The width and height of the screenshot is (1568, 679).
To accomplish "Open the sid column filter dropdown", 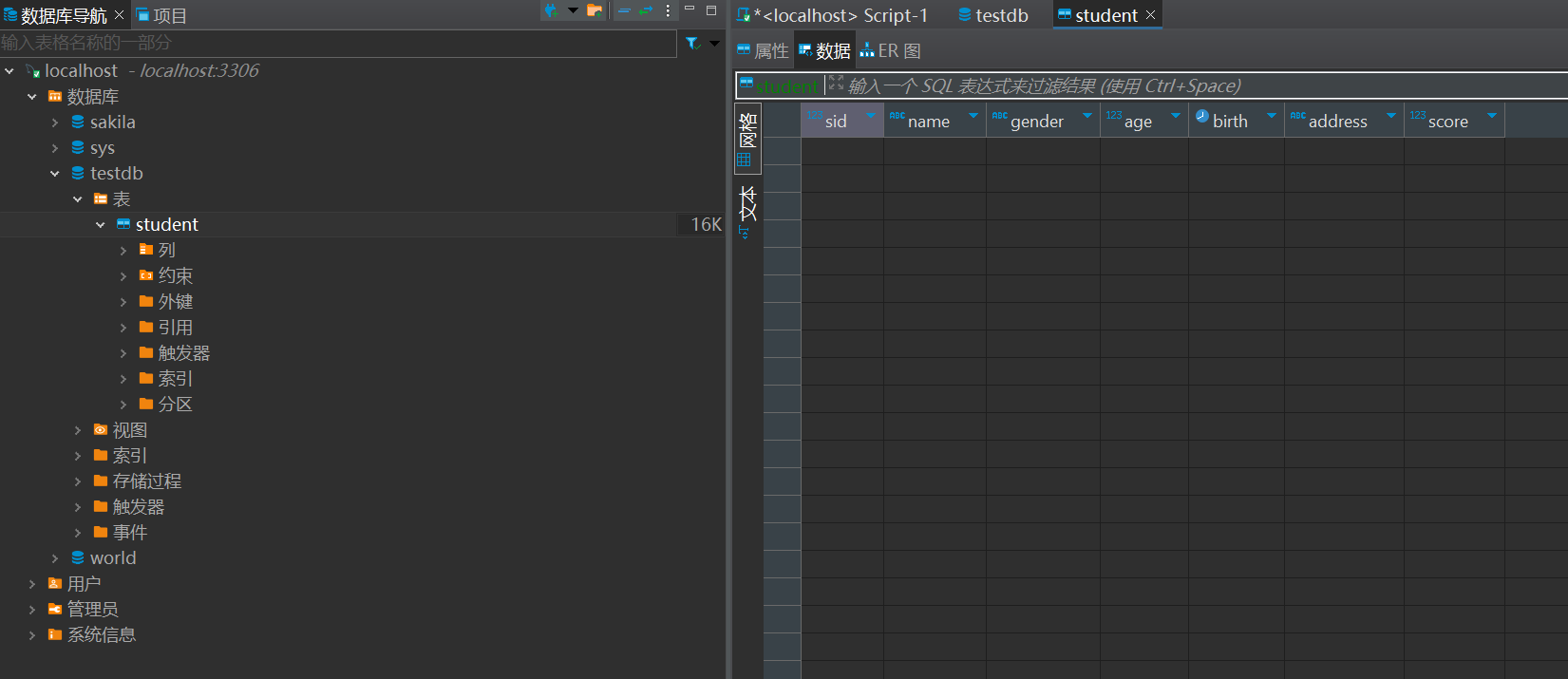I will point(871,116).
